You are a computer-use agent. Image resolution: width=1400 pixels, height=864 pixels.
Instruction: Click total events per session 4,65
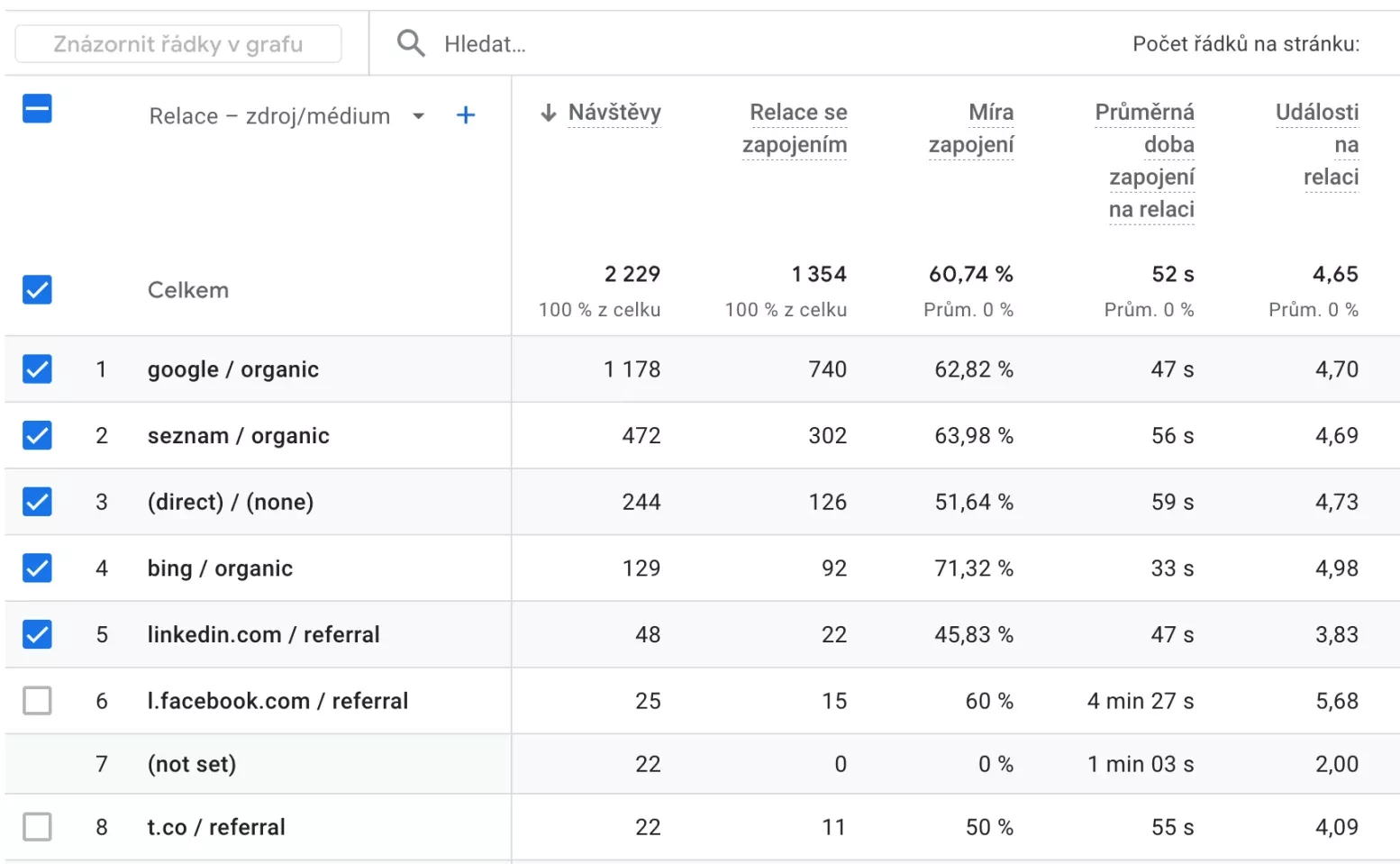1335,274
